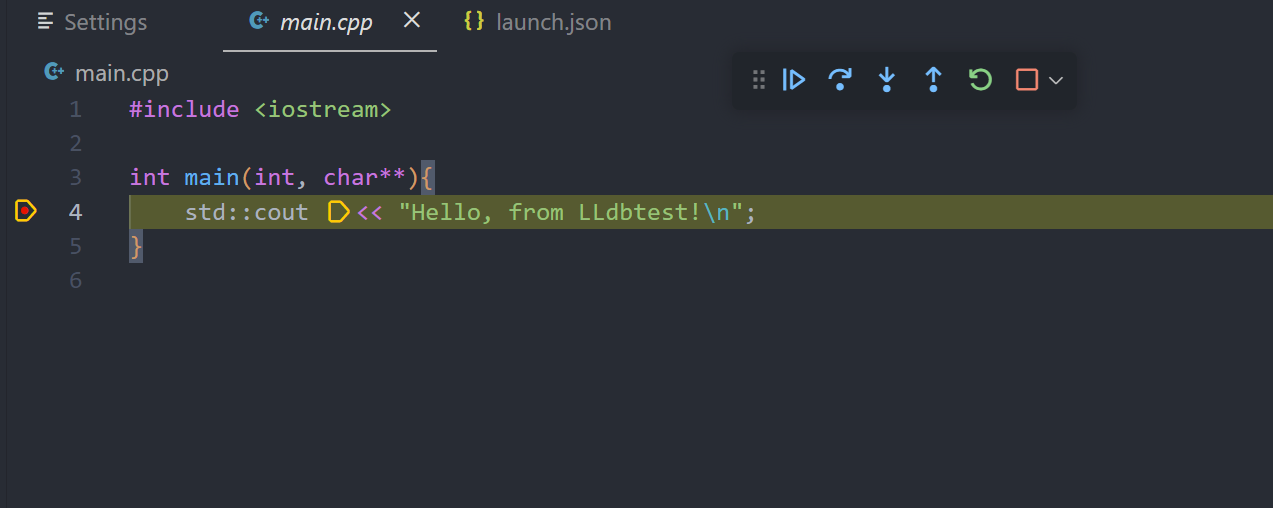Viewport: 1273px width, 508px height.
Task: Click line number 5 in the gutter
Action: click(x=76, y=245)
